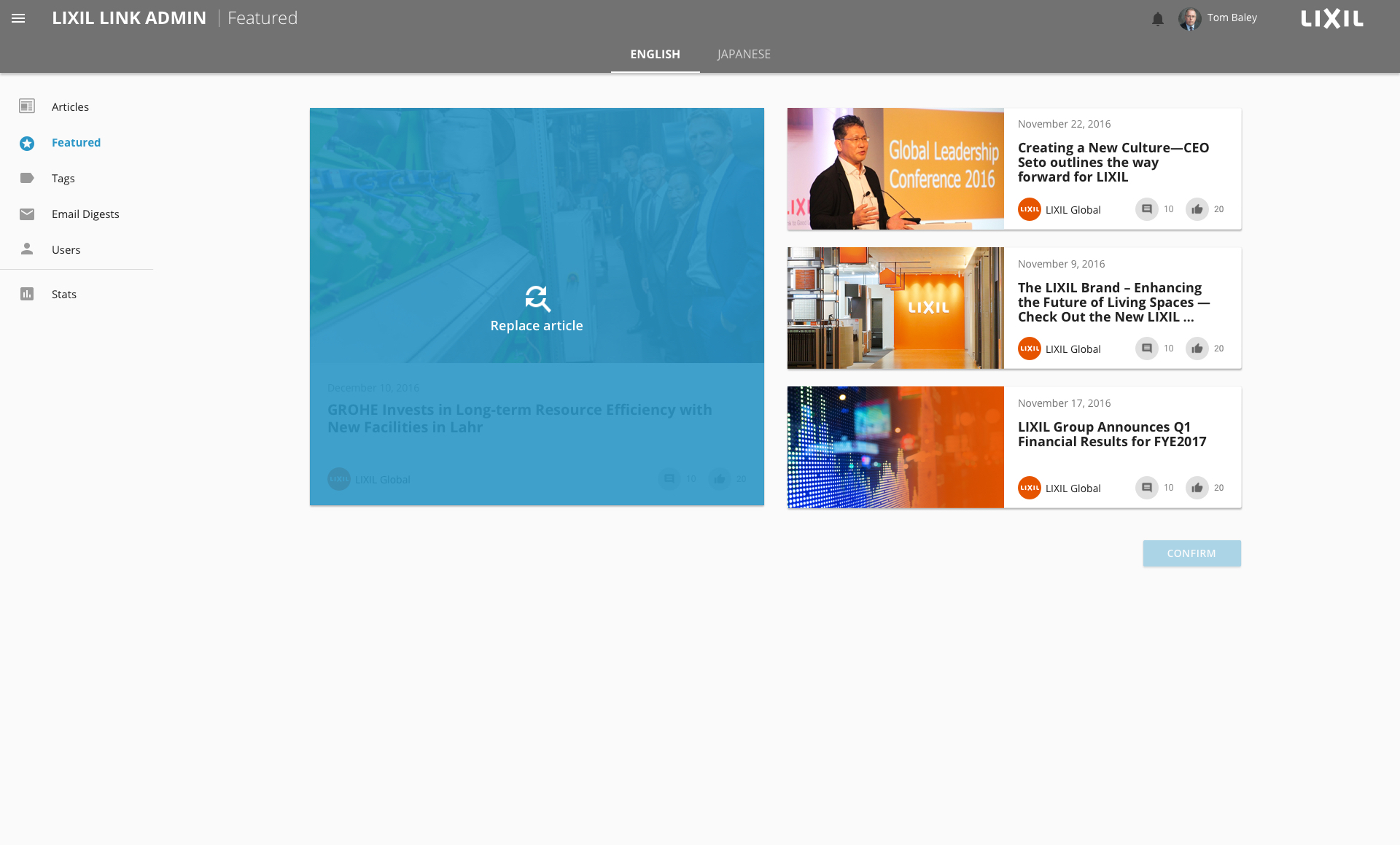The height and width of the screenshot is (845, 1400).
Task: Click comment icon on Q1 Financial Results card
Action: pos(1147,488)
